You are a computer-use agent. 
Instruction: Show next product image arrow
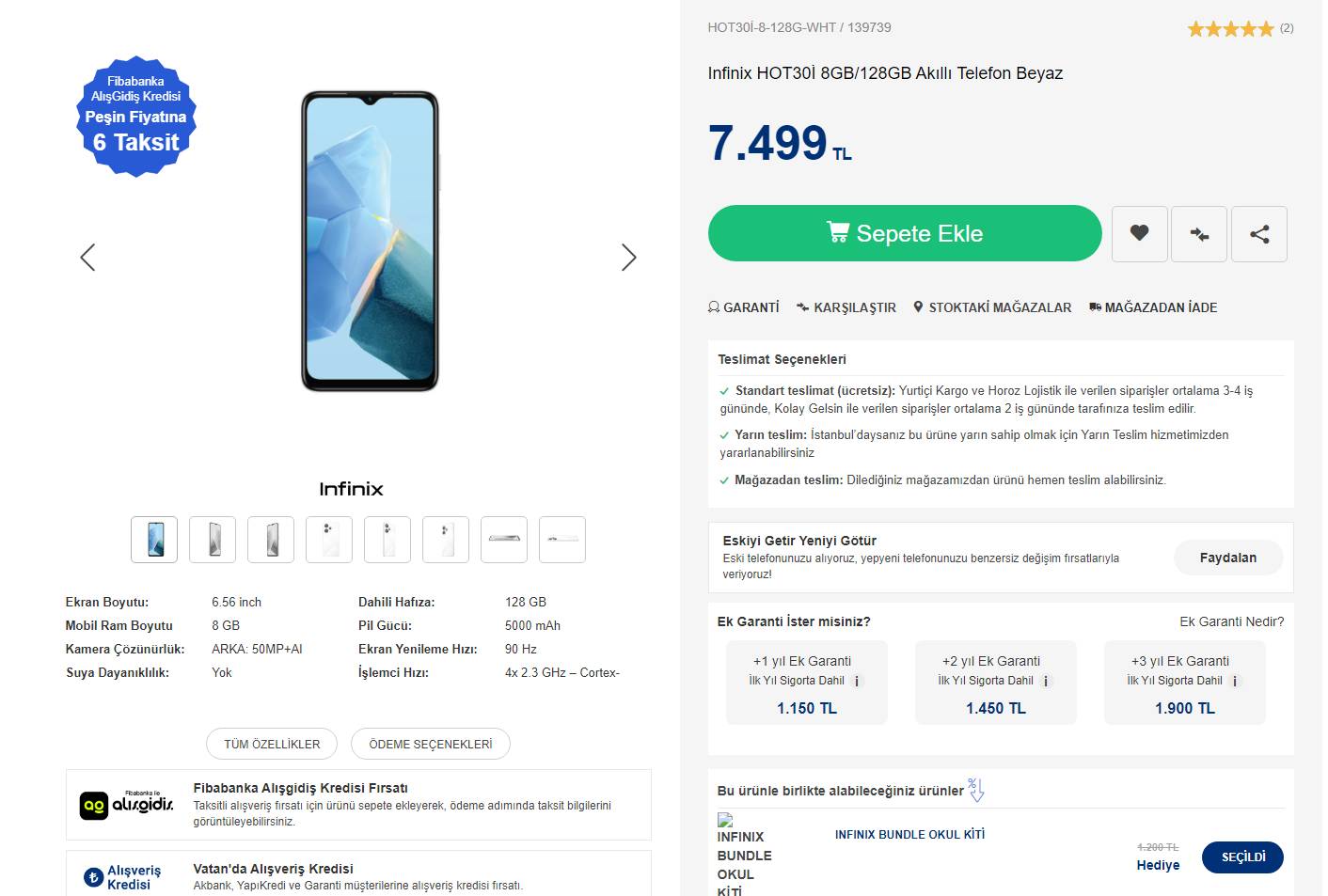coord(628,257)
